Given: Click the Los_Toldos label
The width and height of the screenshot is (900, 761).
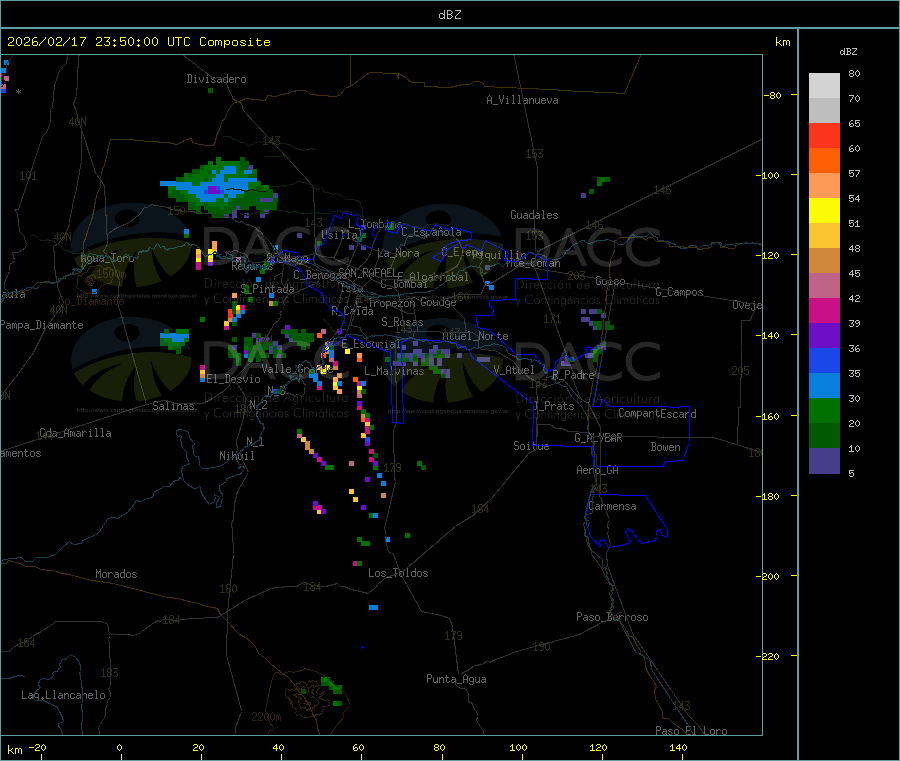Looking at the screenshot, I should tap(398, 573).
